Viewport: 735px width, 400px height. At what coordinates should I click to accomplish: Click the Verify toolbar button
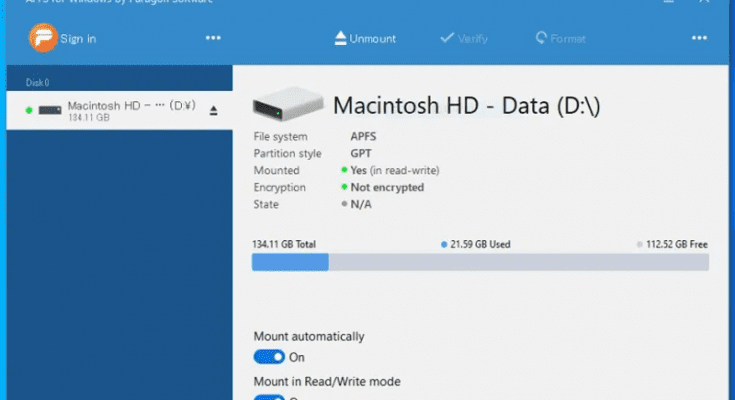(464, 38)
